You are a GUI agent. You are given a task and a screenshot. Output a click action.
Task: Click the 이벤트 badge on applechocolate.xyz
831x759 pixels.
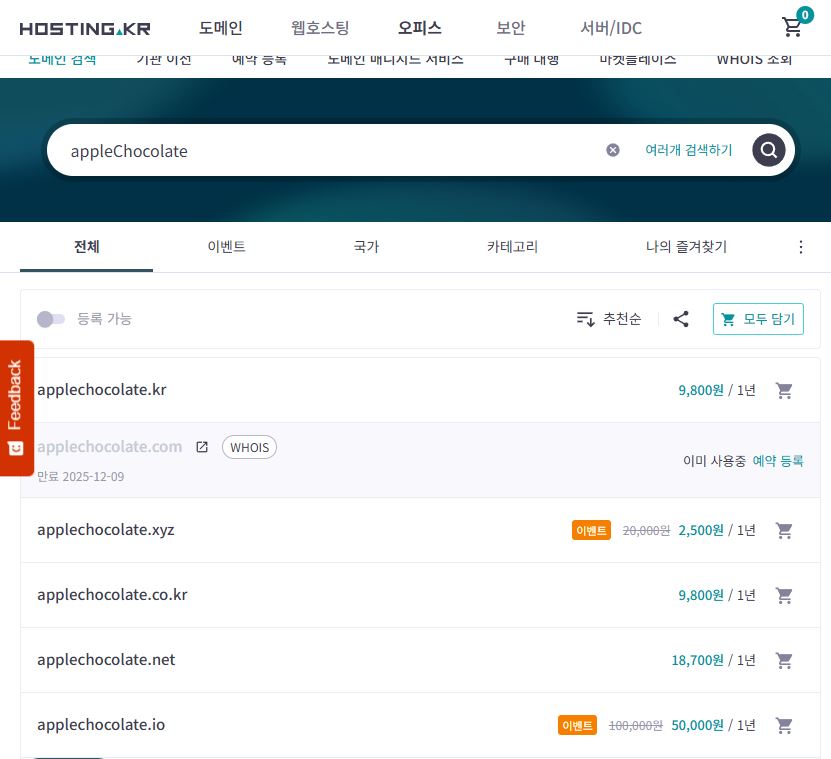(591, 530)
